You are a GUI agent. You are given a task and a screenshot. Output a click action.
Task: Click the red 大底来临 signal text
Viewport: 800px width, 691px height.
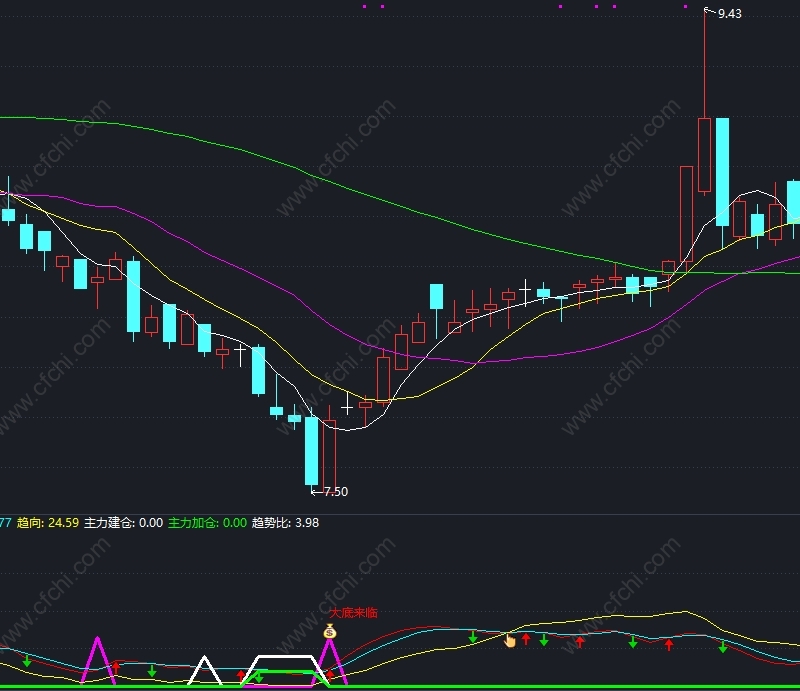(x=354, y=612)
